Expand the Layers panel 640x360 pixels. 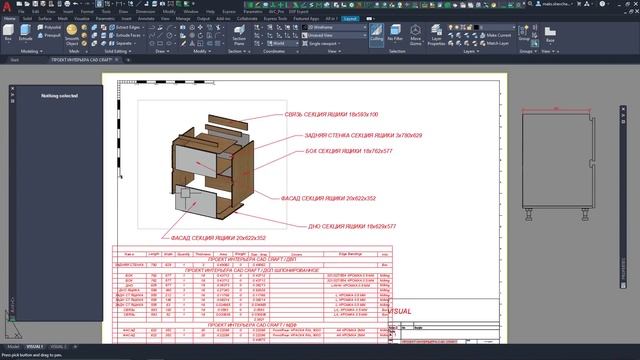(x=471, y=51)
